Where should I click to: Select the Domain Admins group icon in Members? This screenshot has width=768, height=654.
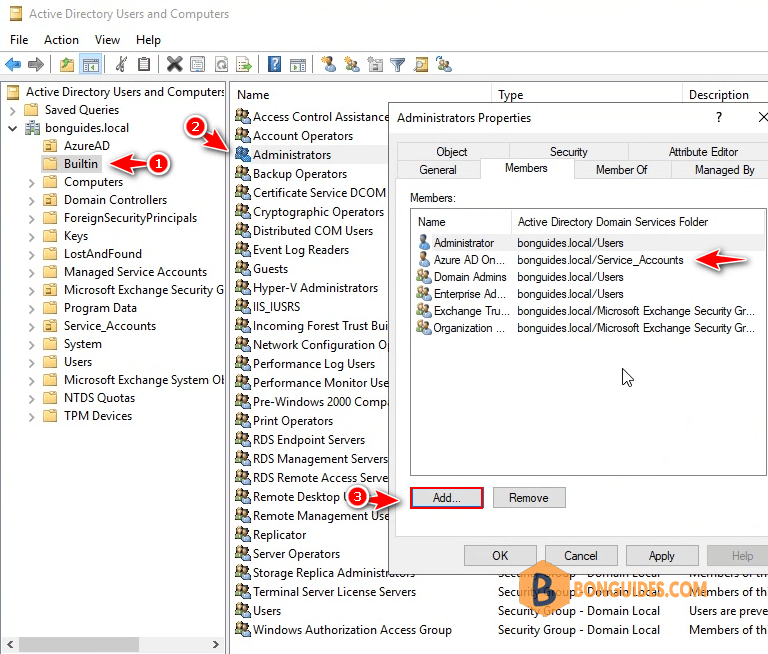click(x=424, y=276)
